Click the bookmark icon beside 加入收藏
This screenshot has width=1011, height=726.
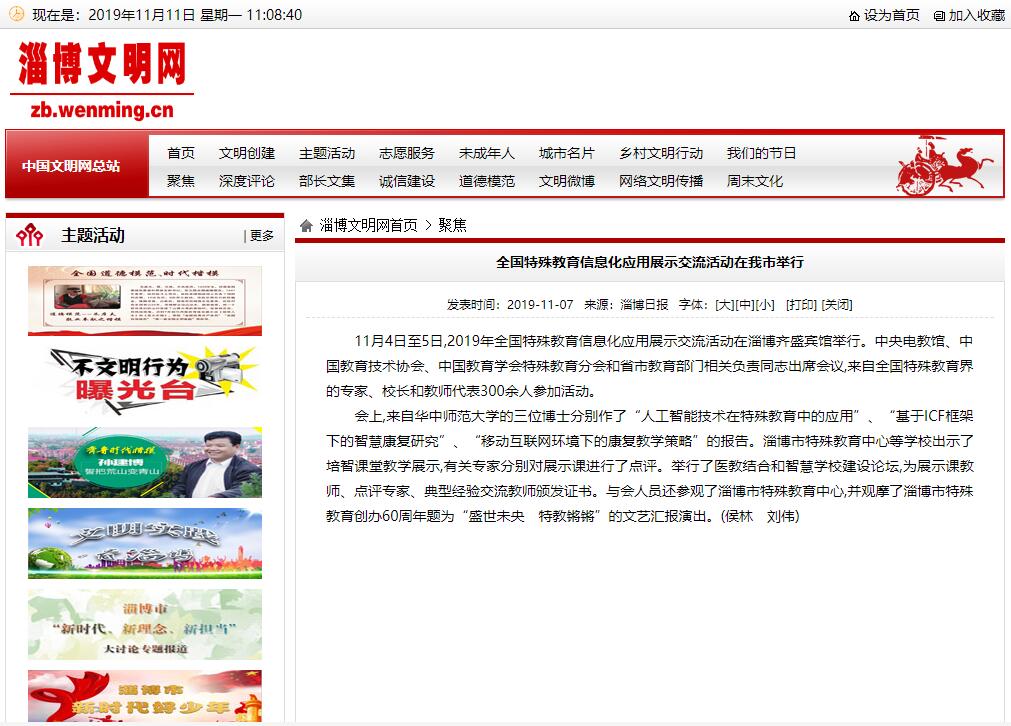coord(938,14)
